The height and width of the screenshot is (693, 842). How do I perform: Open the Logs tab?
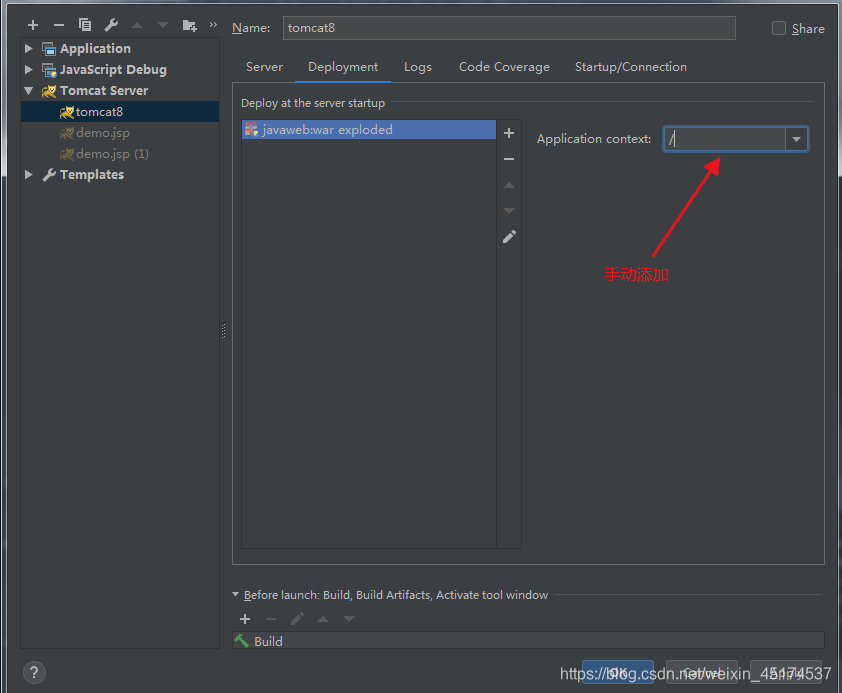point(418,67)
